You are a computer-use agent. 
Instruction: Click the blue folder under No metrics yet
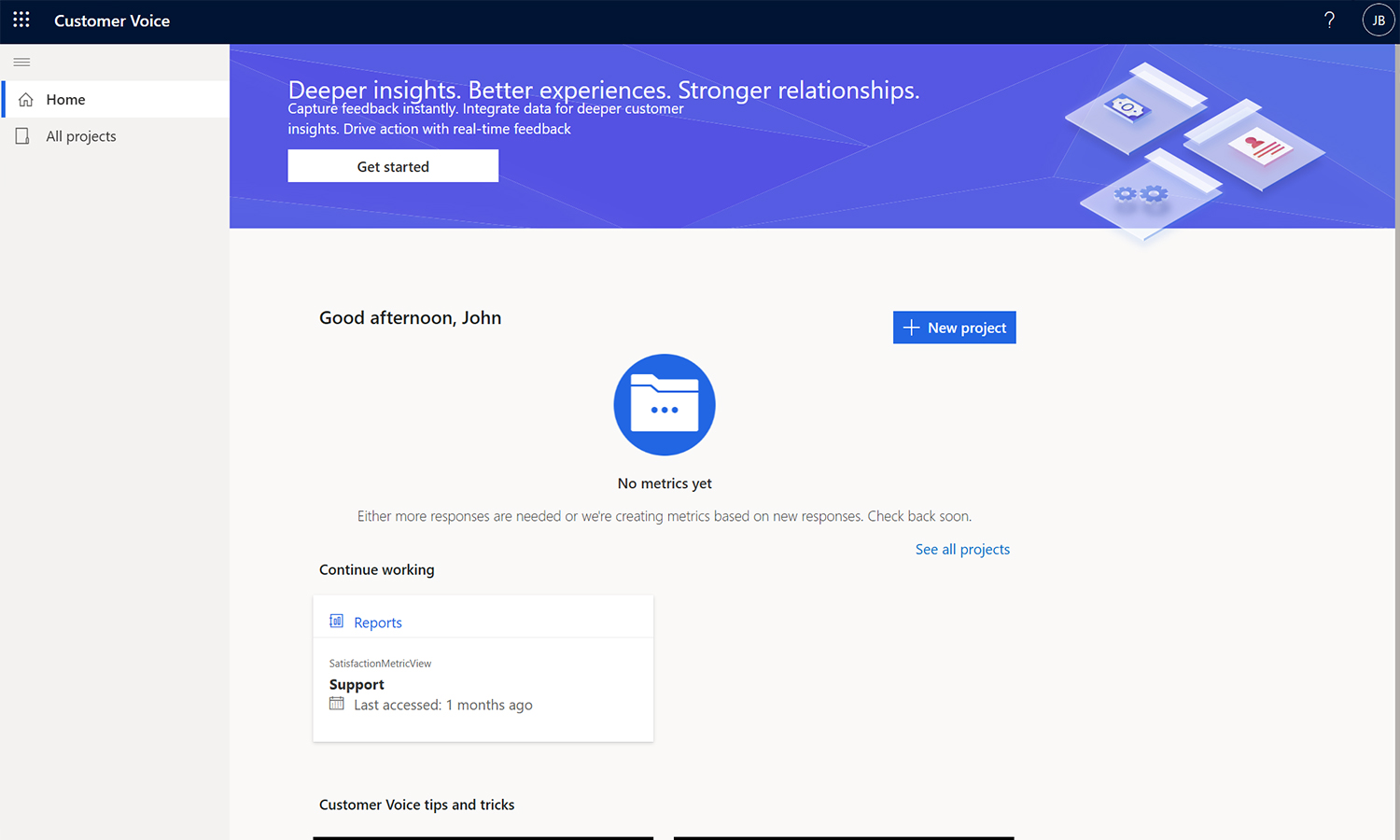tap(664, 405)
